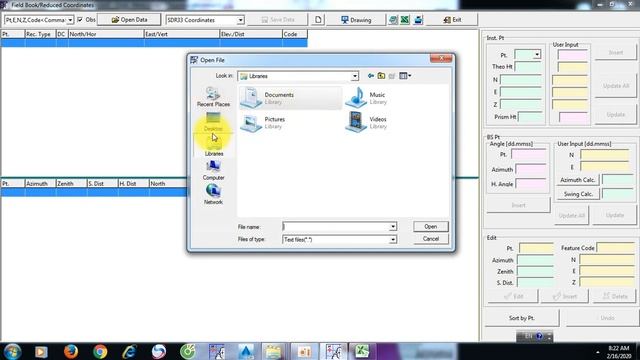640x360 pixels.
Task: Click the icon left of Excel export
Action: click(393, 20)
